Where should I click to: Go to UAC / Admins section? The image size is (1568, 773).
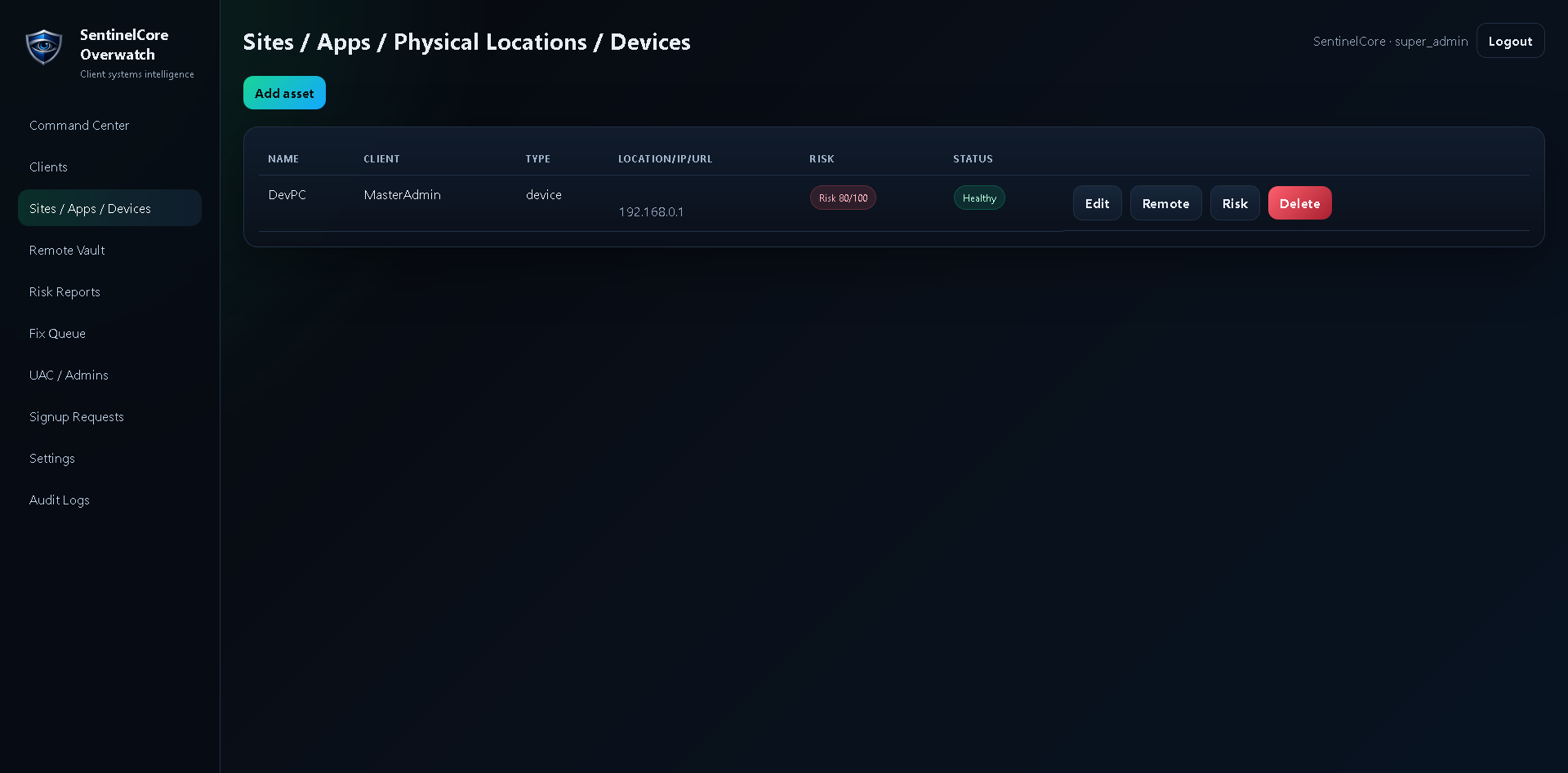tap(109, 375)
